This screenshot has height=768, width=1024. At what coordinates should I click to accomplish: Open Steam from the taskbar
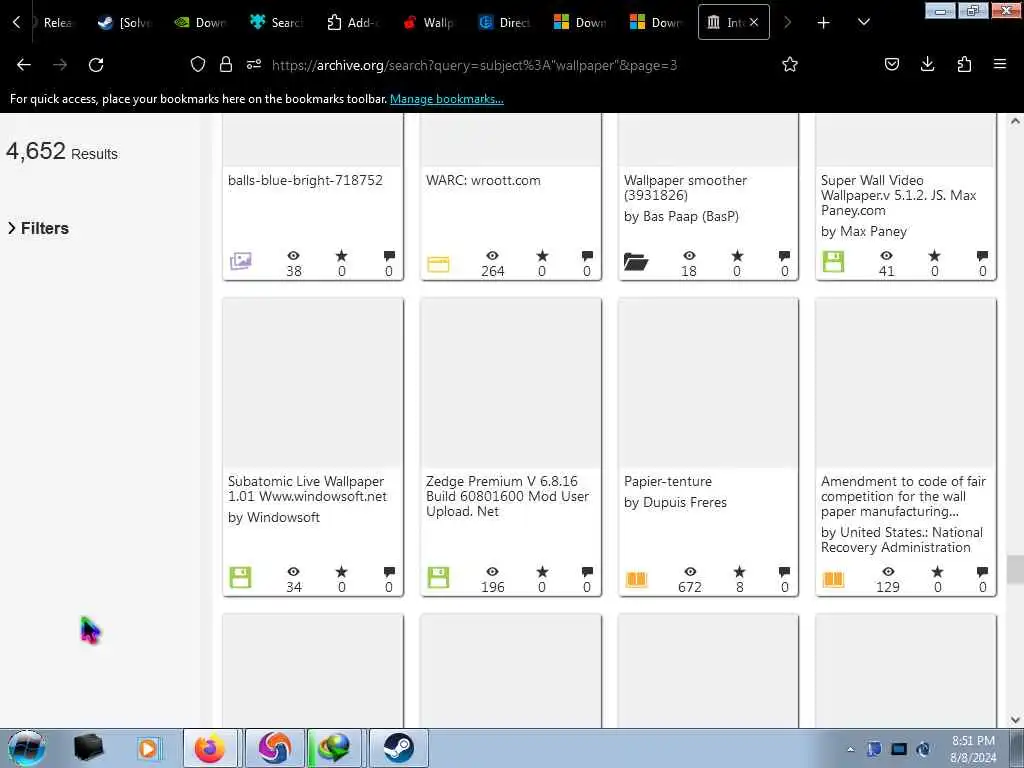(398, 748)
